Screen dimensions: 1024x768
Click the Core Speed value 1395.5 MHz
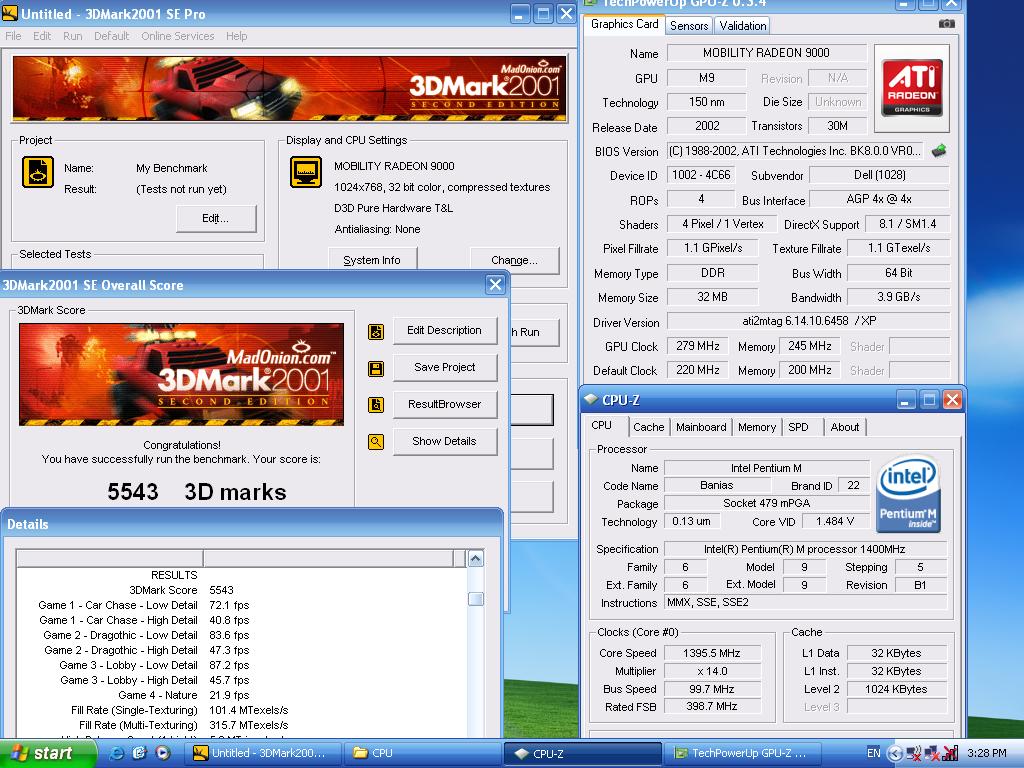712,653
